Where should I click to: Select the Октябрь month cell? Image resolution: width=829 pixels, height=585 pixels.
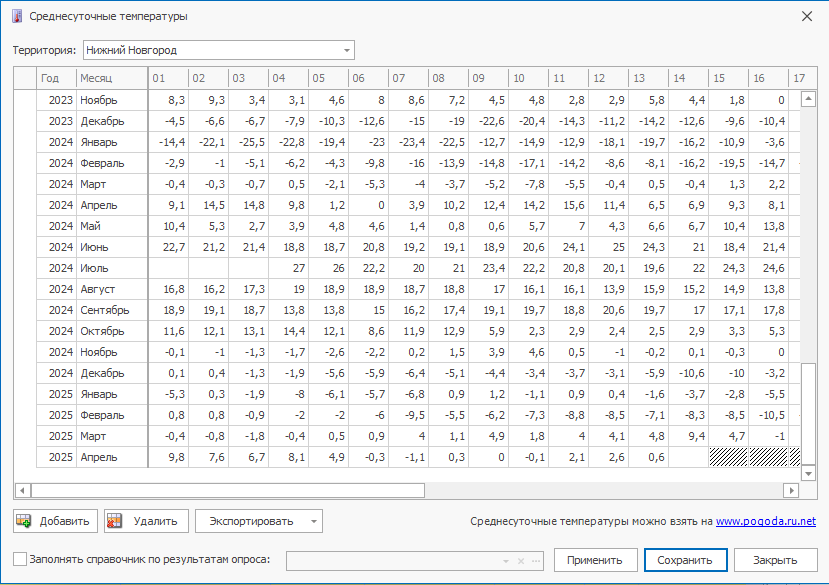[112, 331]
